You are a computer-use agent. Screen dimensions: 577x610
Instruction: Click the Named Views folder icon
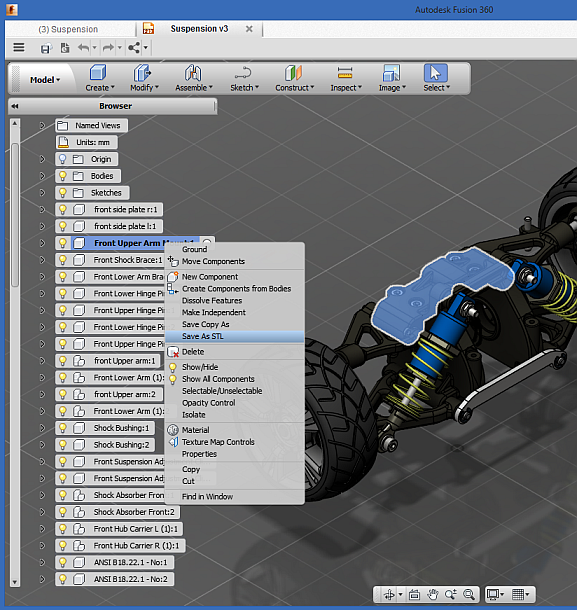(x=62, y=126)
